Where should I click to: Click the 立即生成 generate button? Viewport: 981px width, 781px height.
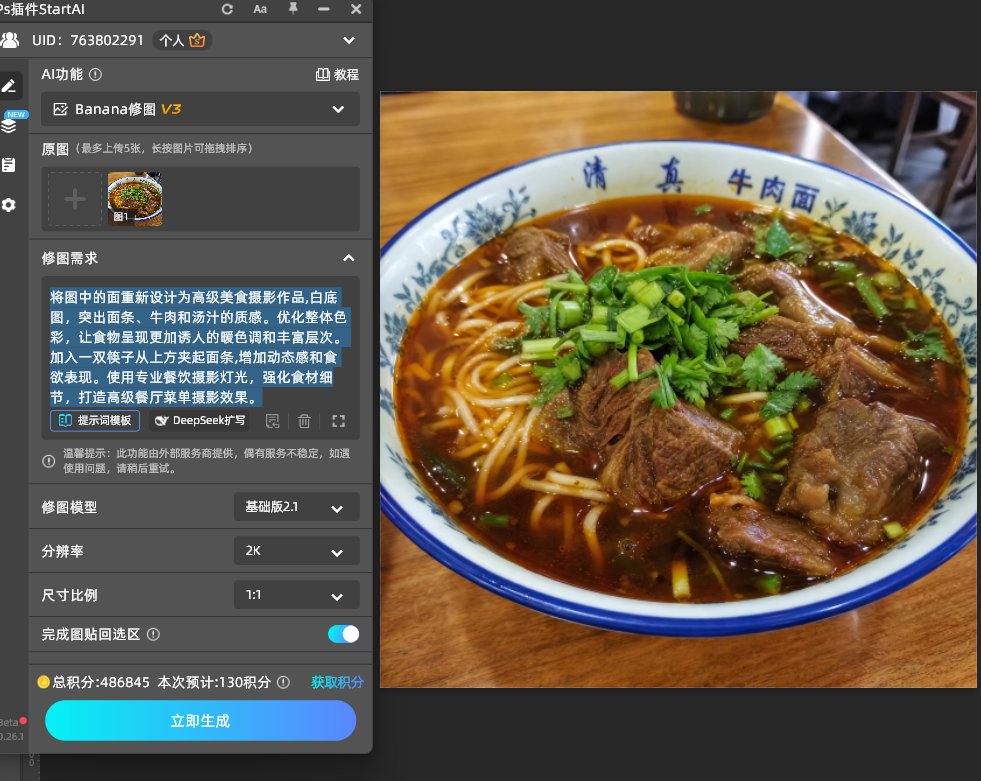click(x=200, y=720)
